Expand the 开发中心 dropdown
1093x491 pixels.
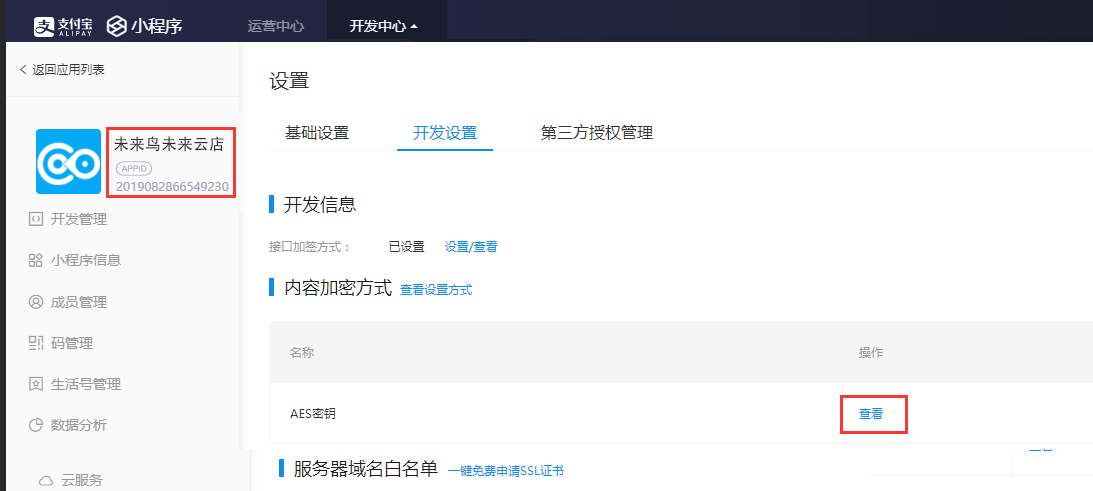383,27
